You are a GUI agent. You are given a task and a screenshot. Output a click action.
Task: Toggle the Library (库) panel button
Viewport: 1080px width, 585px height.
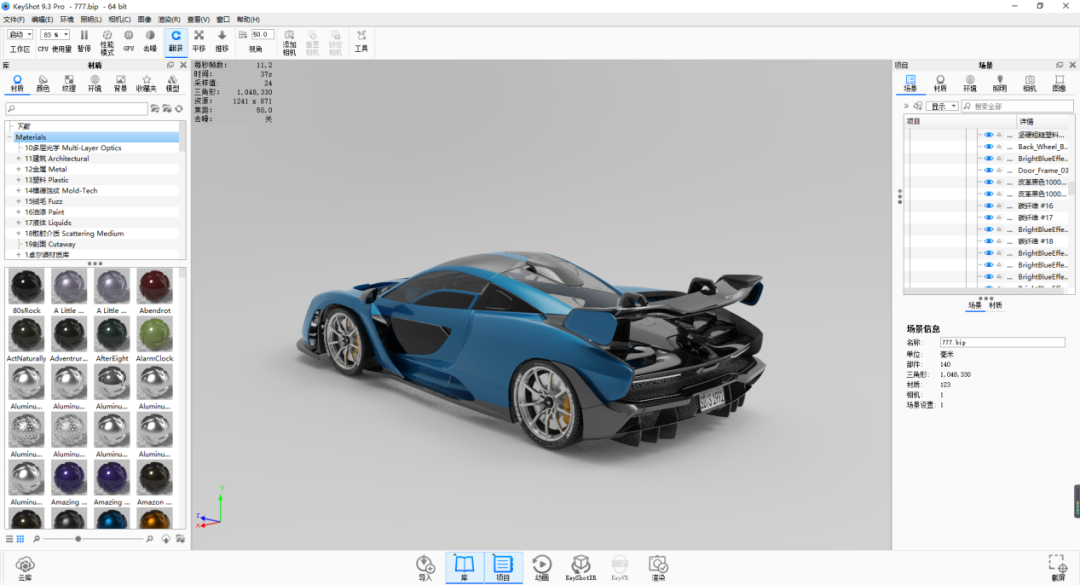tap(464, 568)
